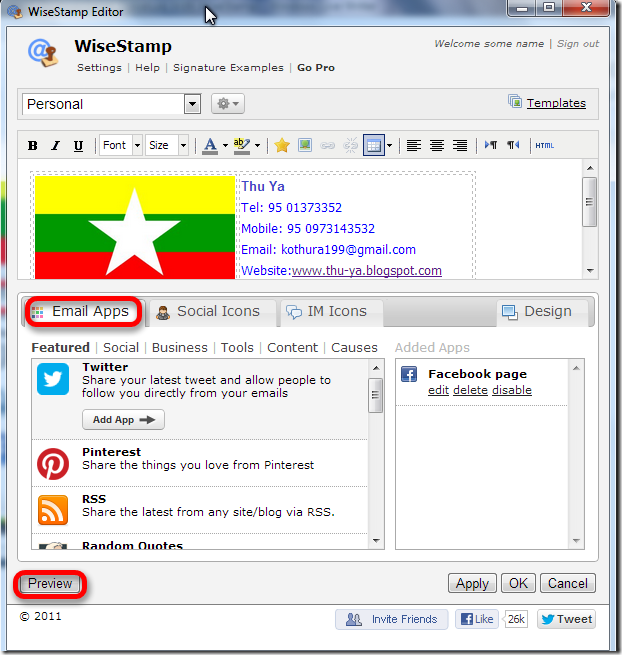This screenshot has height=655, width=622.
Task: Open the gear settings dropdown
Action: [228, 104]
